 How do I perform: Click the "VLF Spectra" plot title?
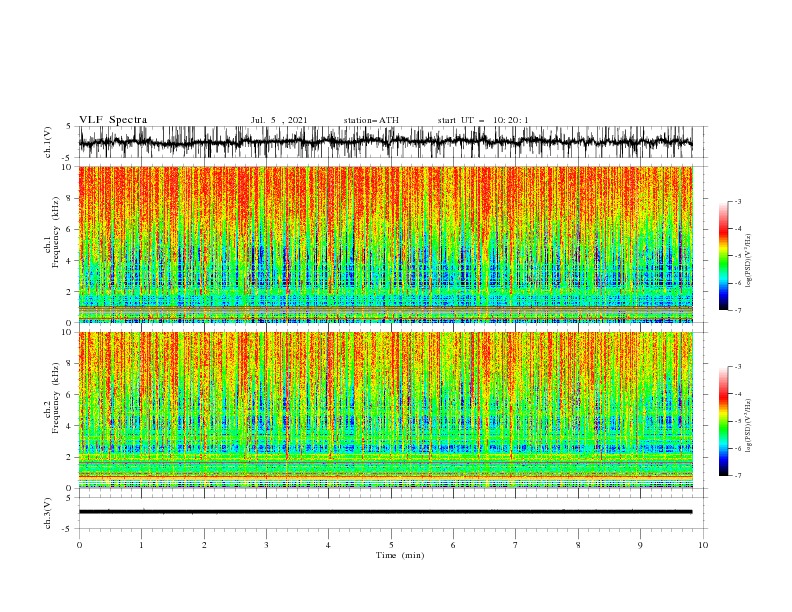(113, 120)
